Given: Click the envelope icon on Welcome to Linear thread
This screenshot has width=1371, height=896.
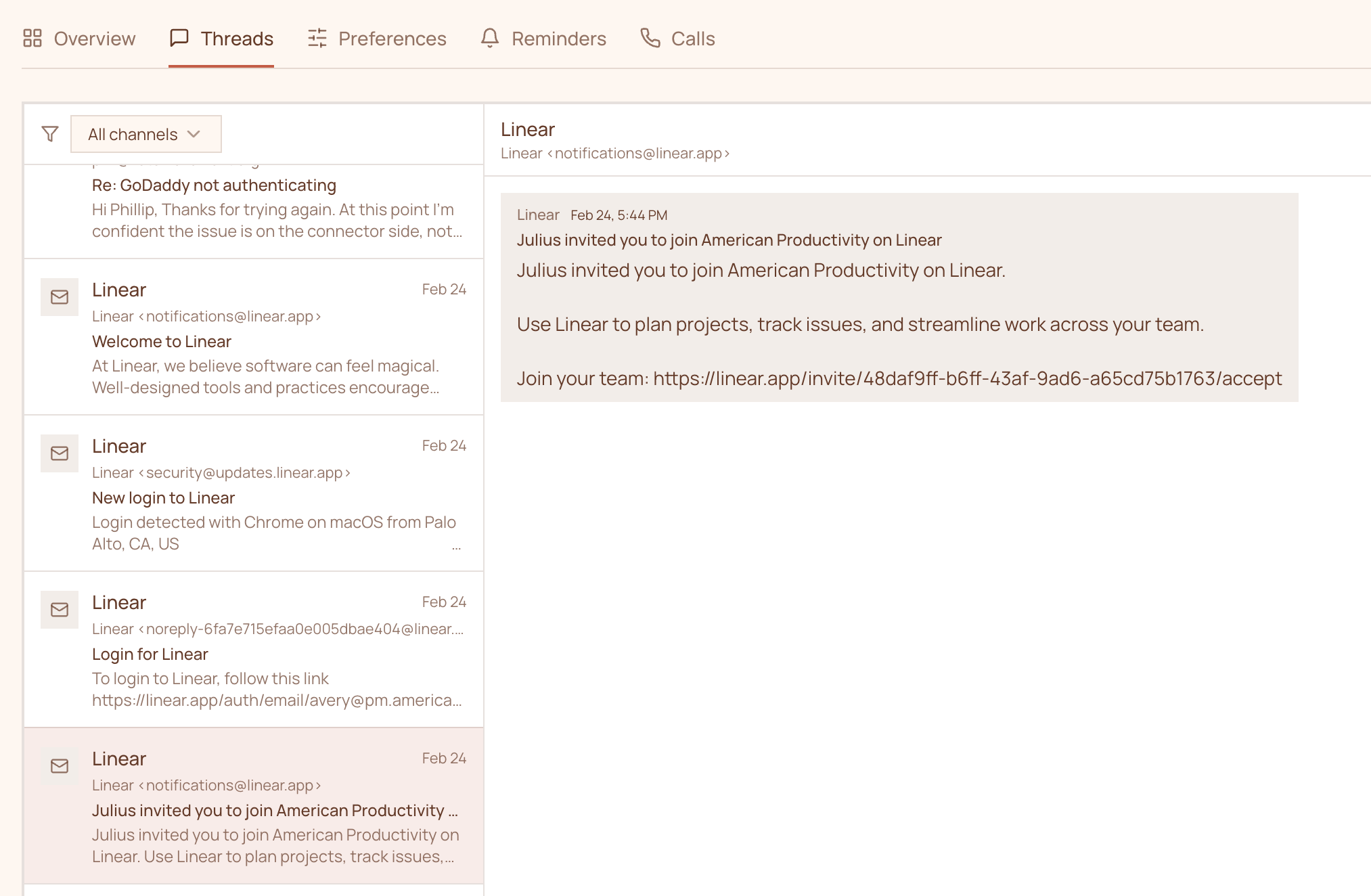Looking at the screenshot, I should click(59, 297).
